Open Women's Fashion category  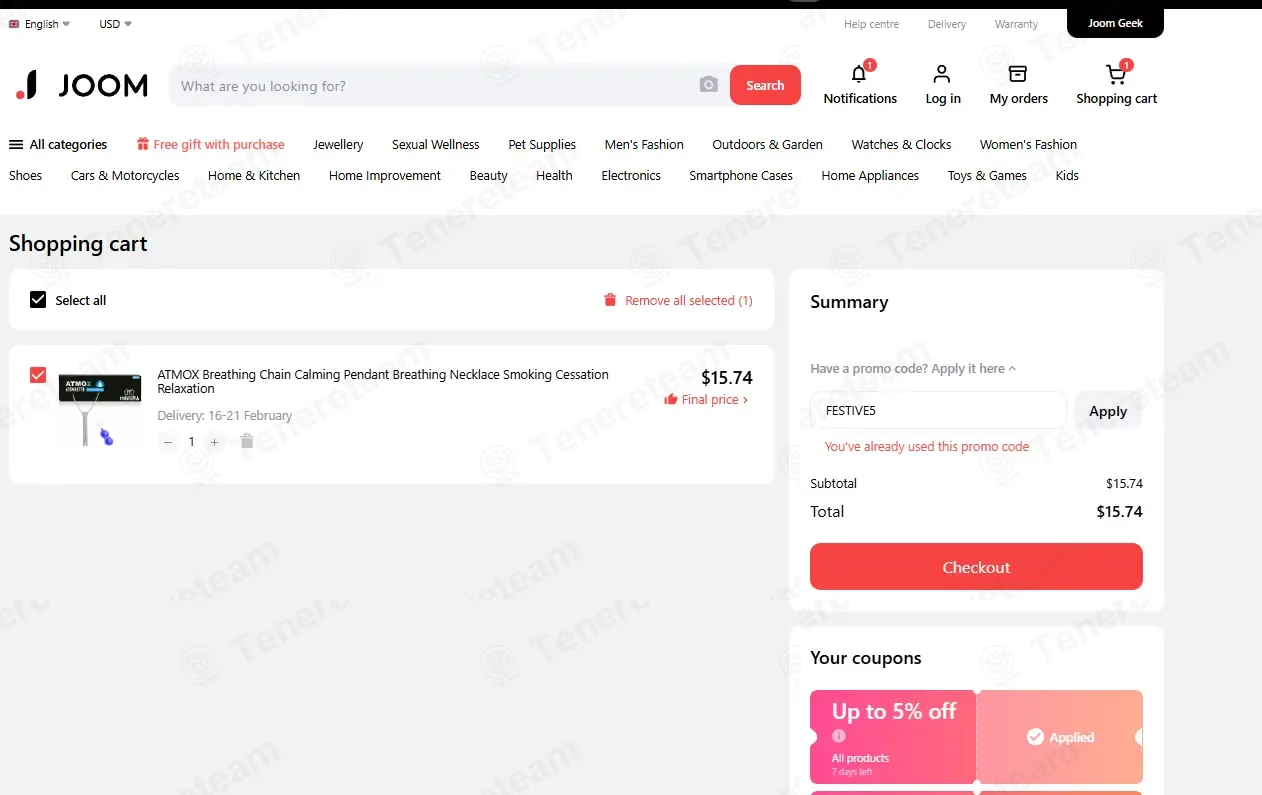click(1028, 144)
